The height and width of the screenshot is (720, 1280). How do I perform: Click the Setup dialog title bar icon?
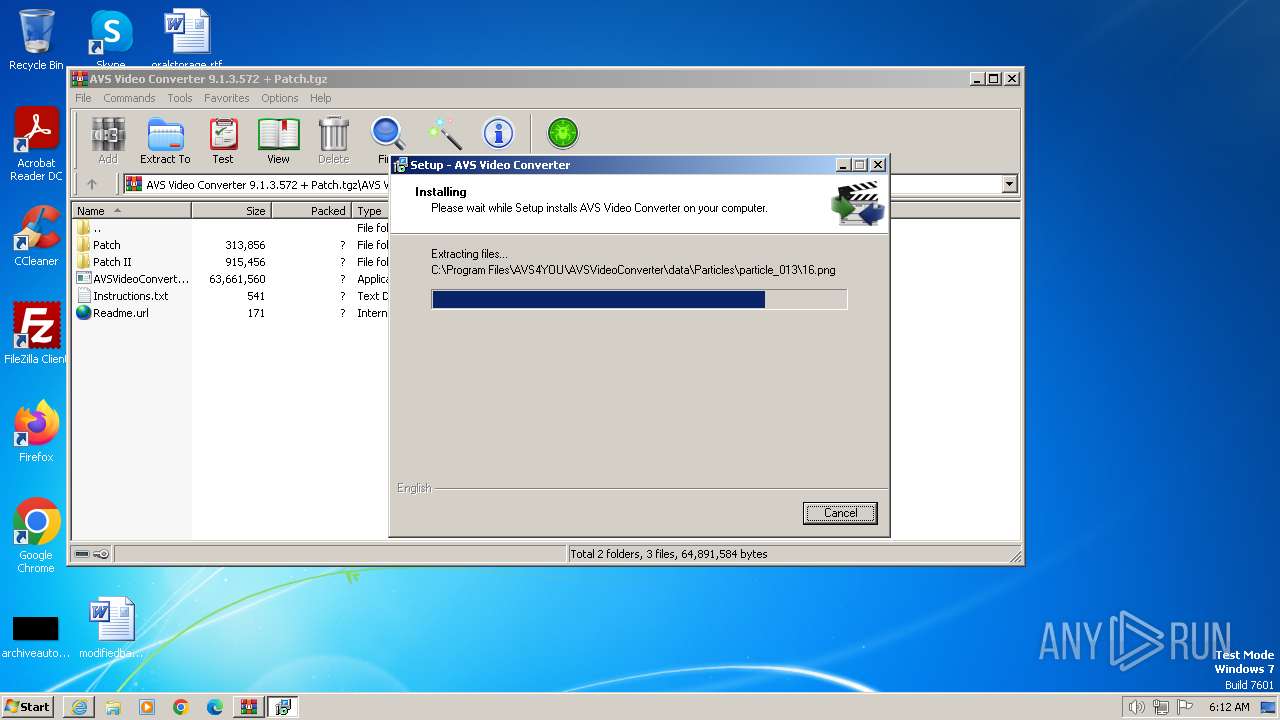pos(400,165)
